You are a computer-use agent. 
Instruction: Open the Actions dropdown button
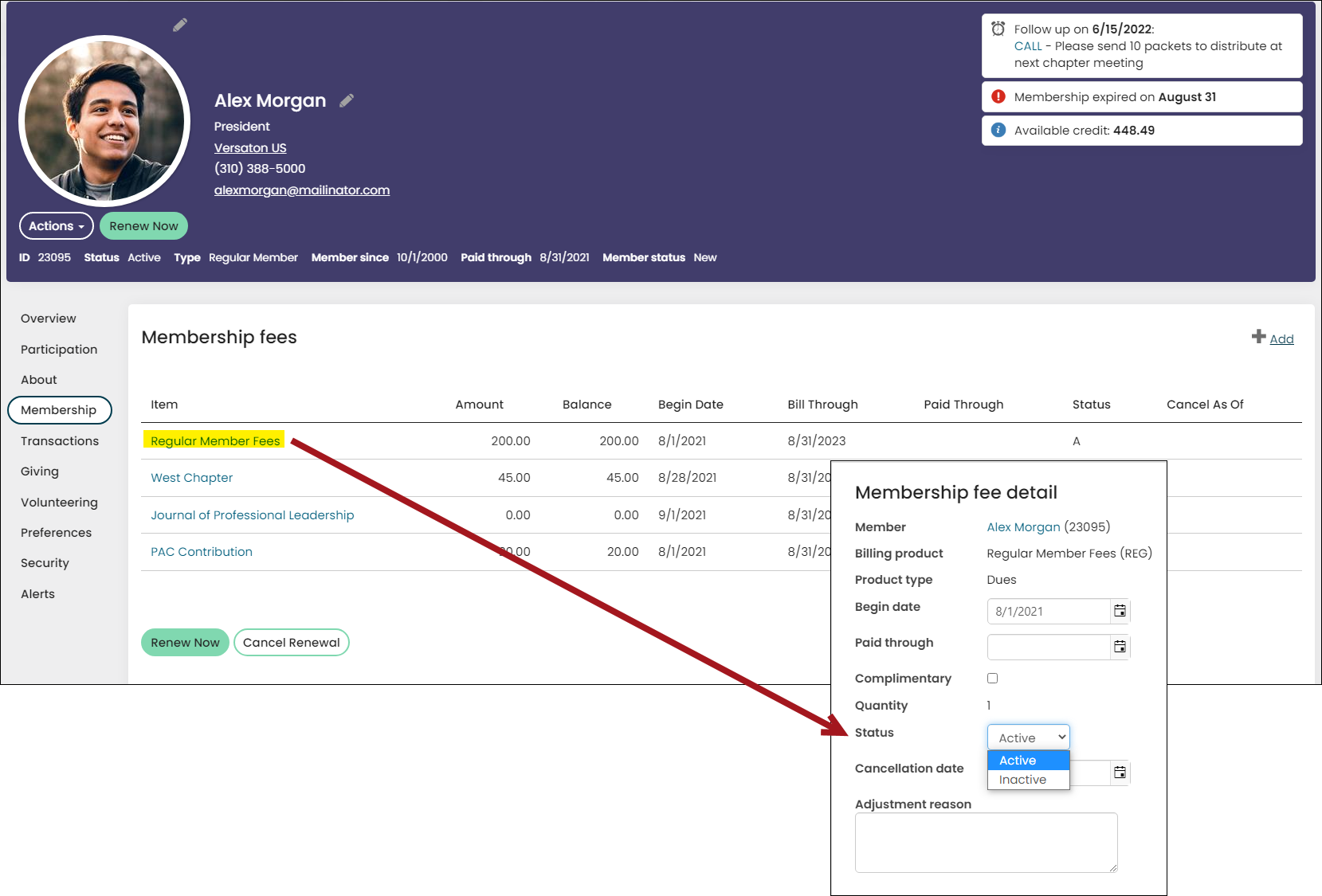[x=57, y=226]
